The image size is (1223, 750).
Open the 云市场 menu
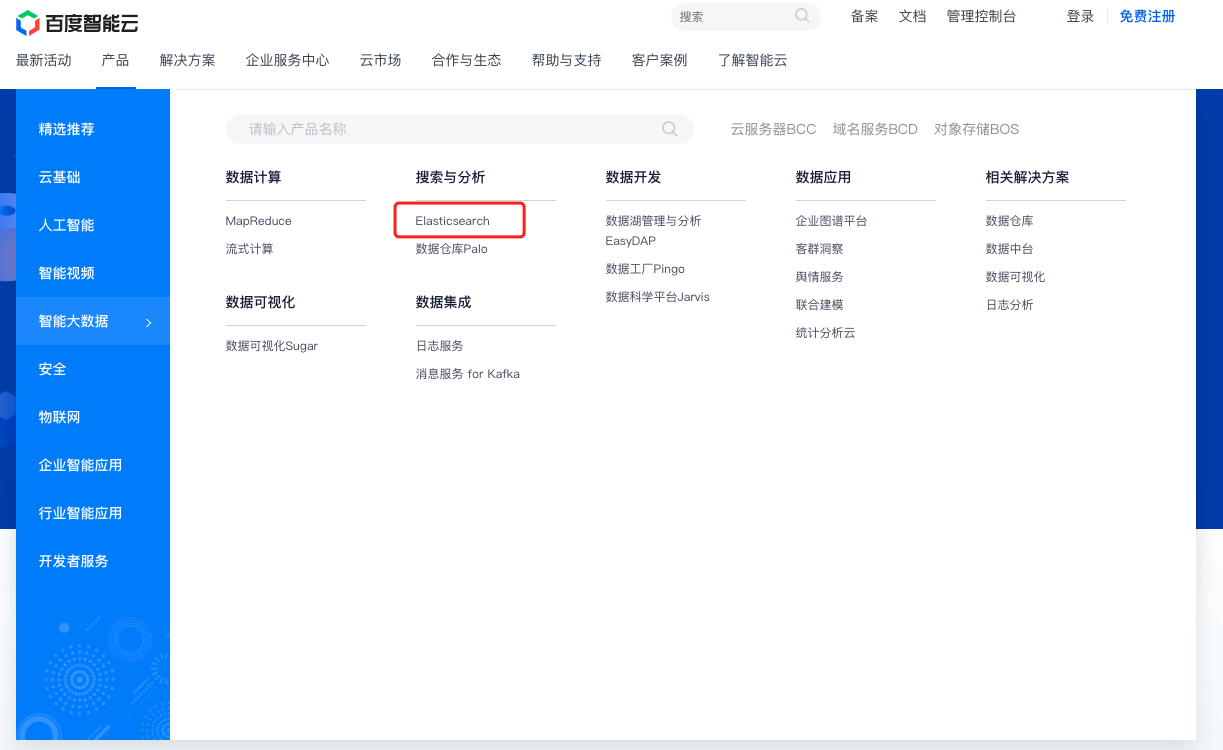click(380, 60)
